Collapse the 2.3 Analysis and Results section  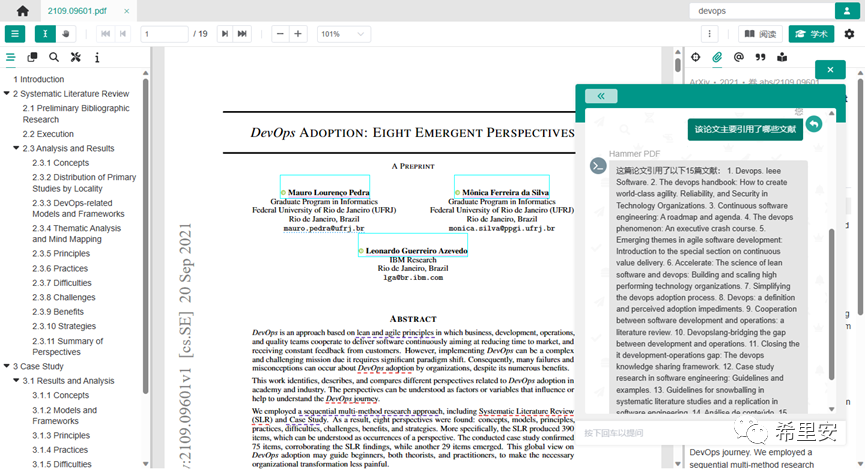click(x=16, y=148)
